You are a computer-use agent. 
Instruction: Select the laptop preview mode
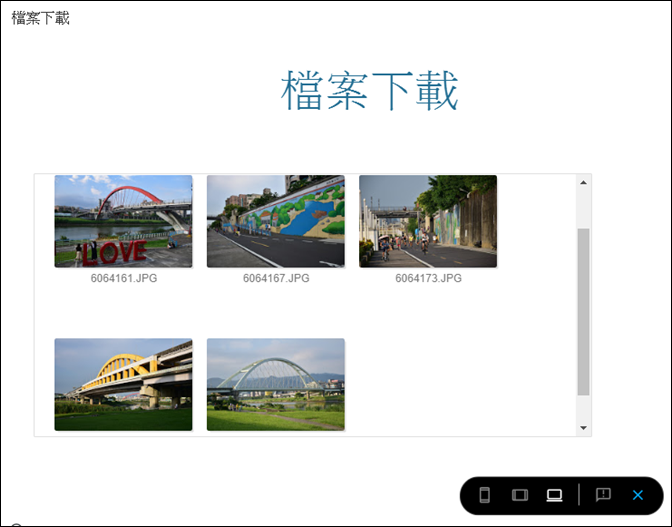click(x=554, y=495)
